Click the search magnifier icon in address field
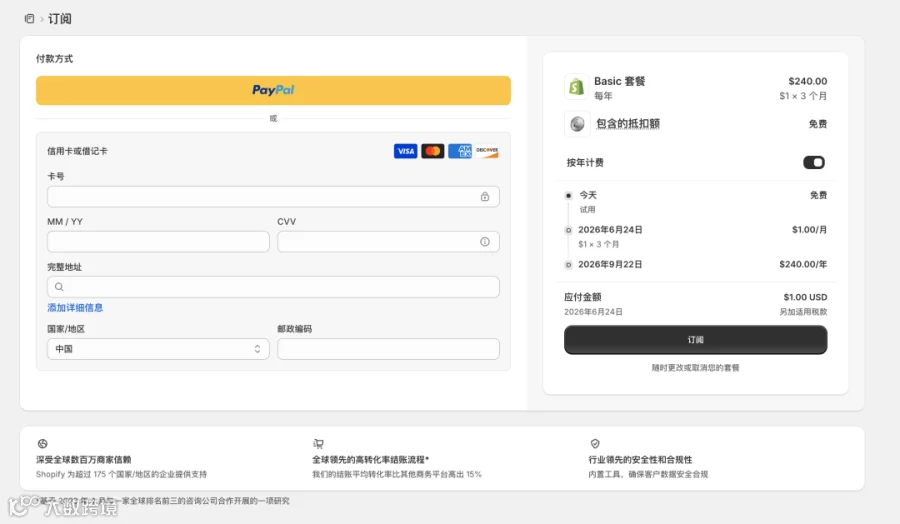 tap(59, 287)
